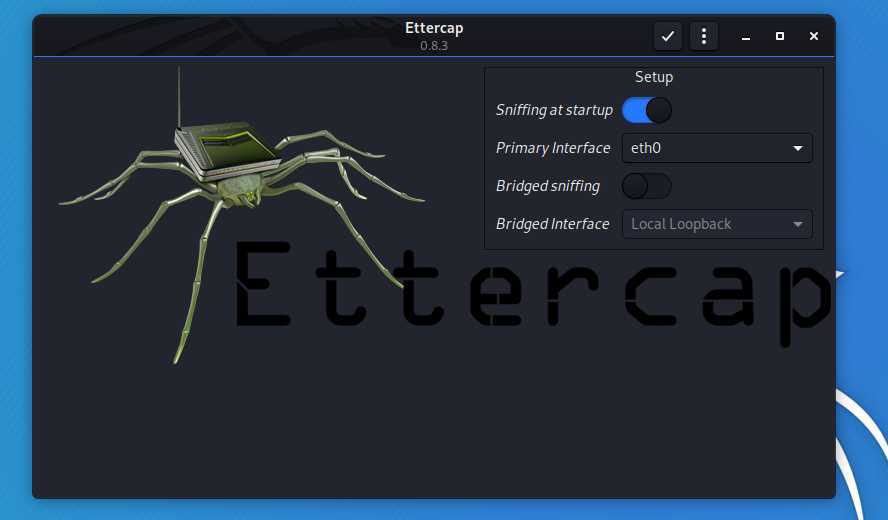The height and width of the screenshot is (520, 888).
Task: Click the 0.8.3 version label
Action: pyautogui.click(x=434, y=45)
